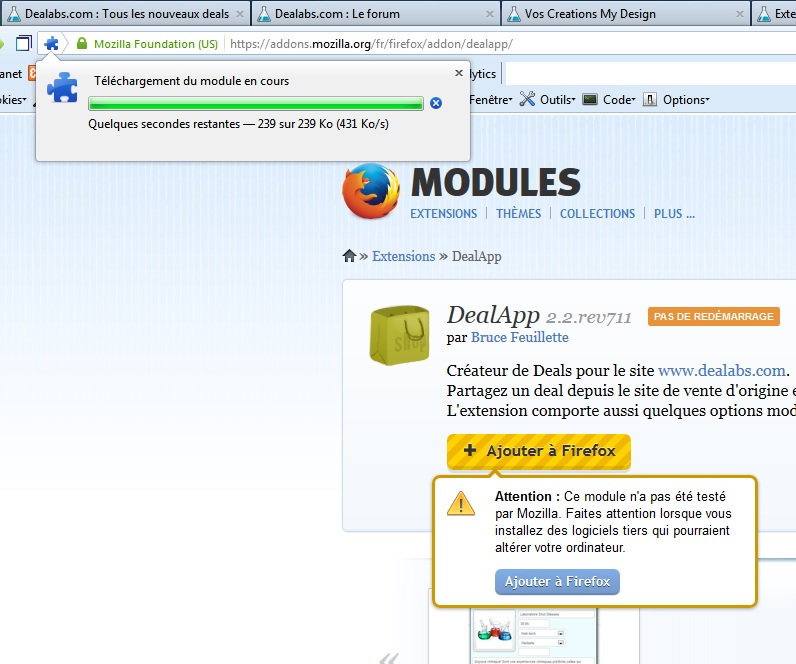Image resolution: width=796 pixels, height=664 pixels.
Task: Switch to Dealabs Tous les nouveaux deals tab
Action: pyautogui.click(x=125, y=14)
